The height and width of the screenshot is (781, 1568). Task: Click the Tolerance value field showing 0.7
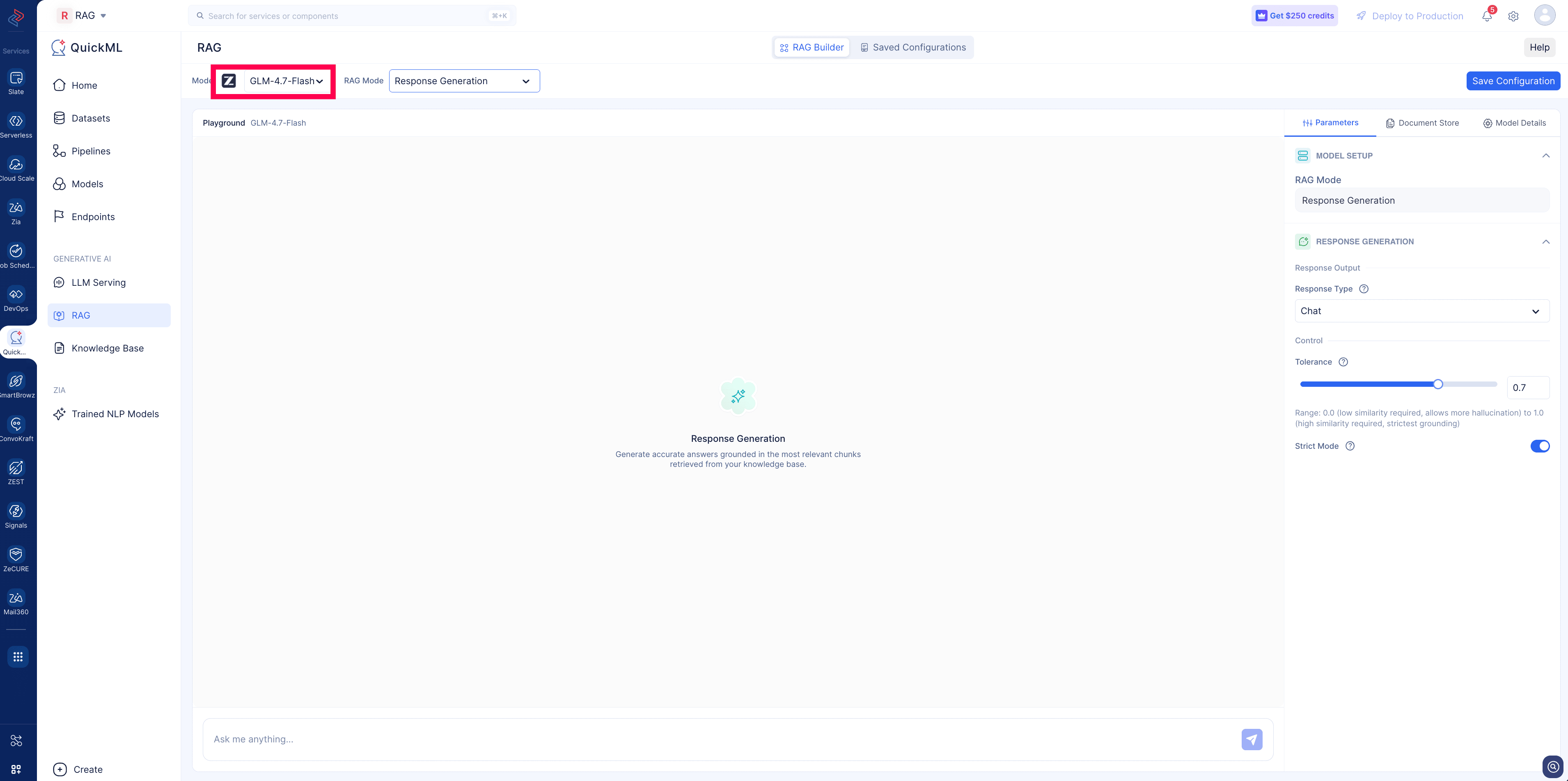point(1529,388)
